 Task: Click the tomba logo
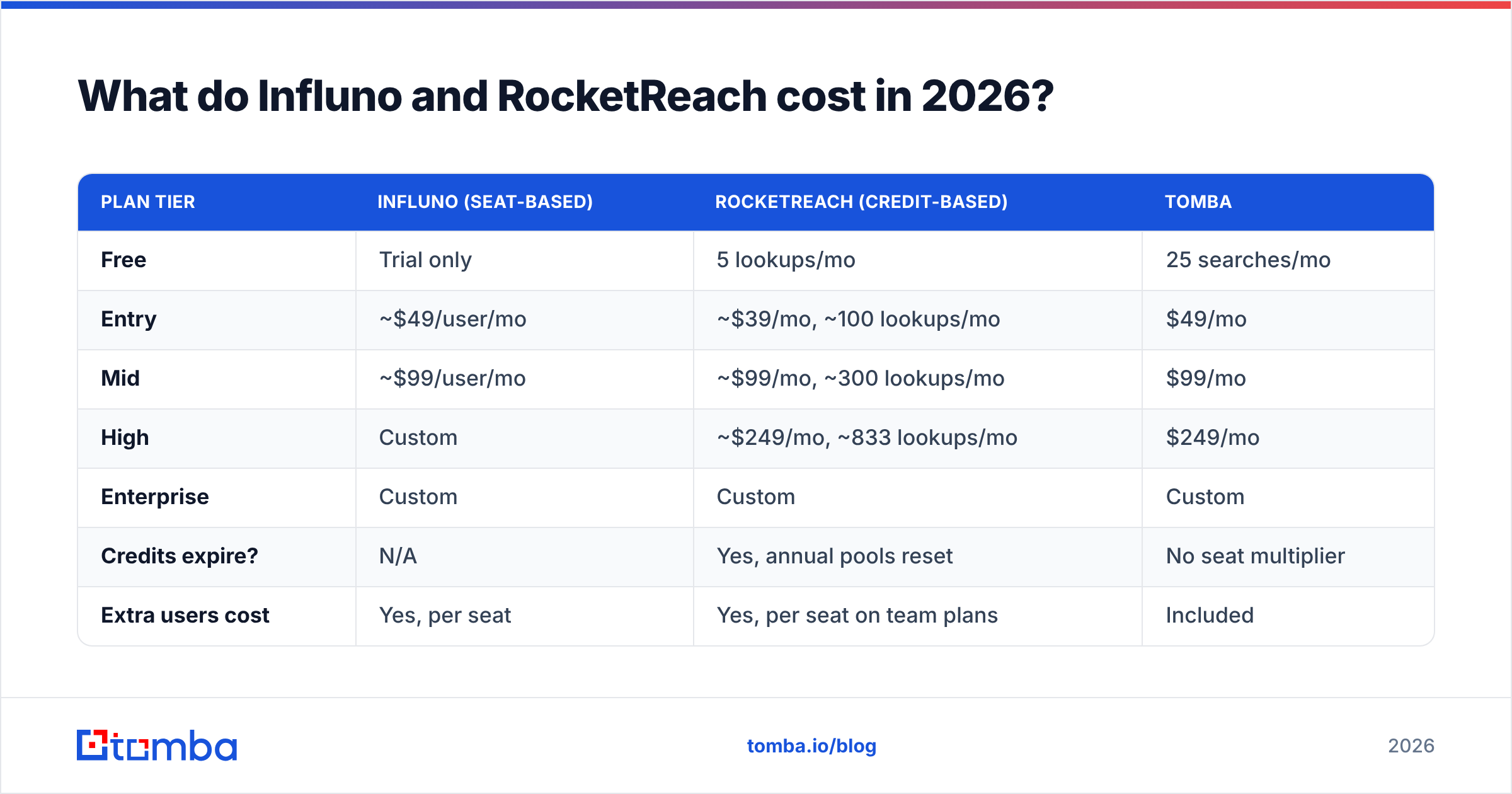(x=157, y=745)
